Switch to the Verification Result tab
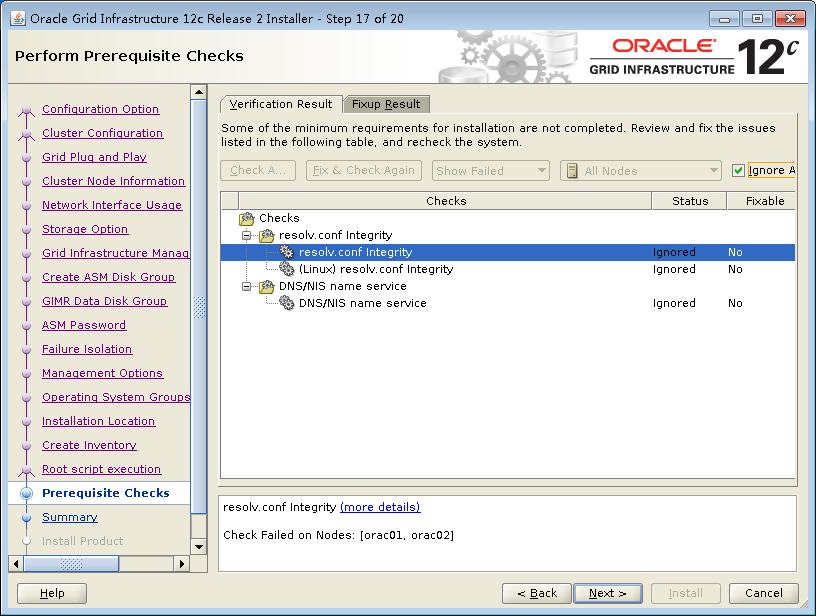This screenshot has height=616, width=816. (280, 104)
